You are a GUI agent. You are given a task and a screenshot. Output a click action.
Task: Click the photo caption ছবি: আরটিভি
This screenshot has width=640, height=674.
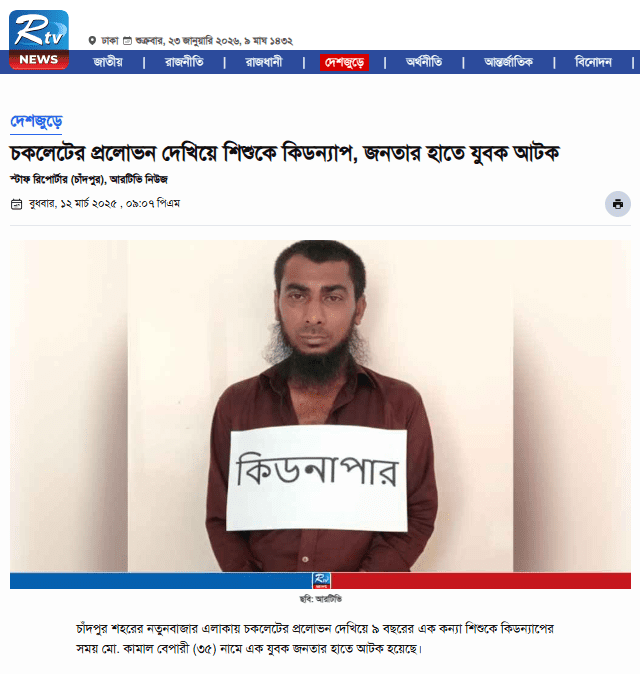321,599
